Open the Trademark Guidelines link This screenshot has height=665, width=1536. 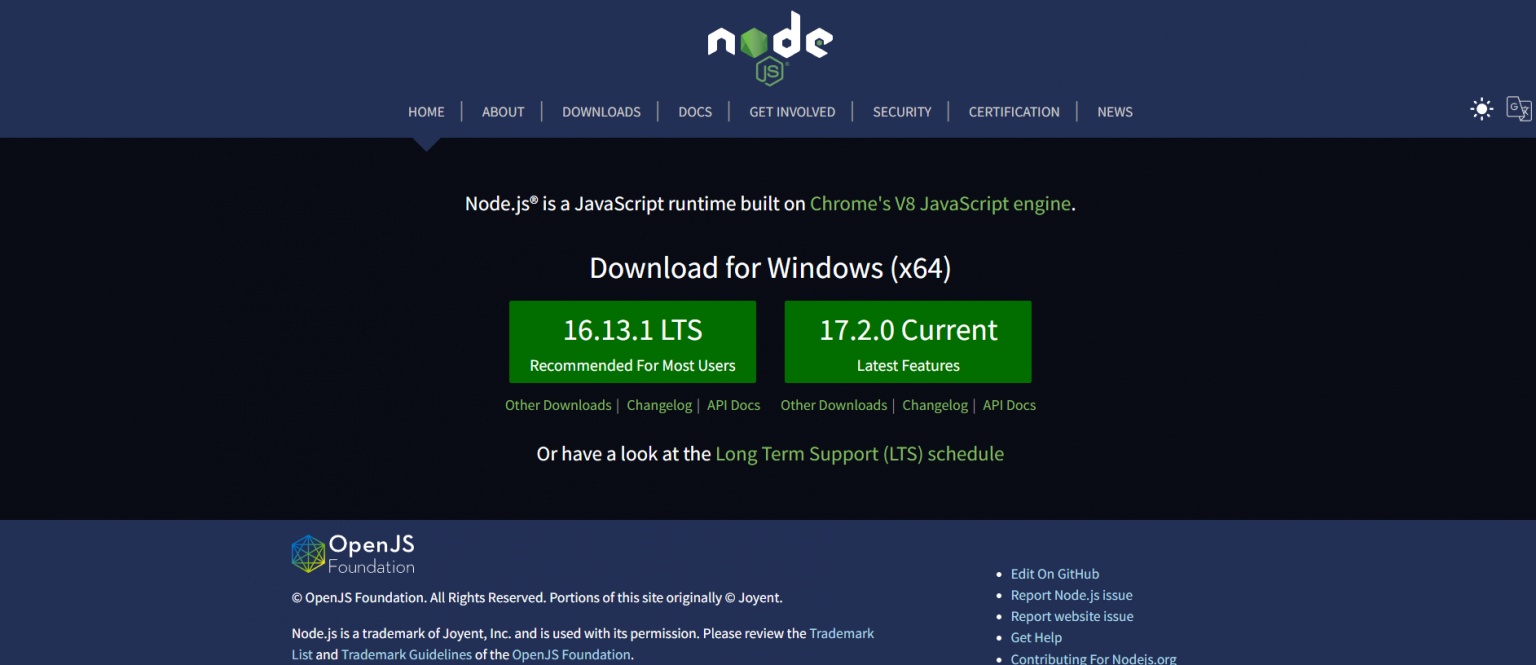[406, 655]
